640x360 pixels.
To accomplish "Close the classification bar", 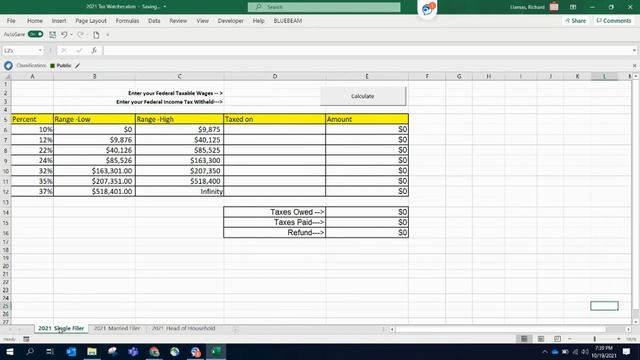I will click(634, 65).
